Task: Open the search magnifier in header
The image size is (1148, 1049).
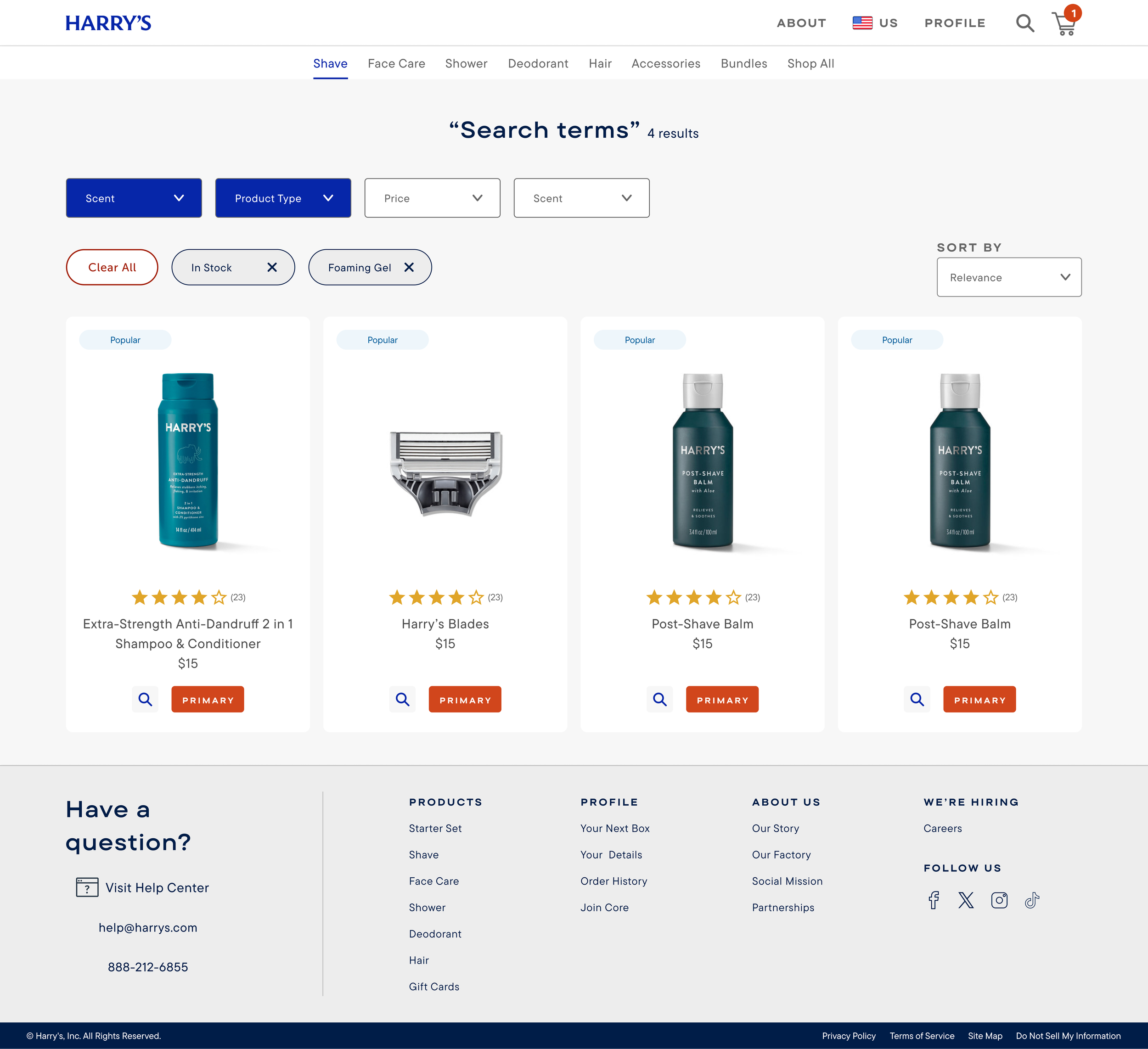Action: 1024,23
